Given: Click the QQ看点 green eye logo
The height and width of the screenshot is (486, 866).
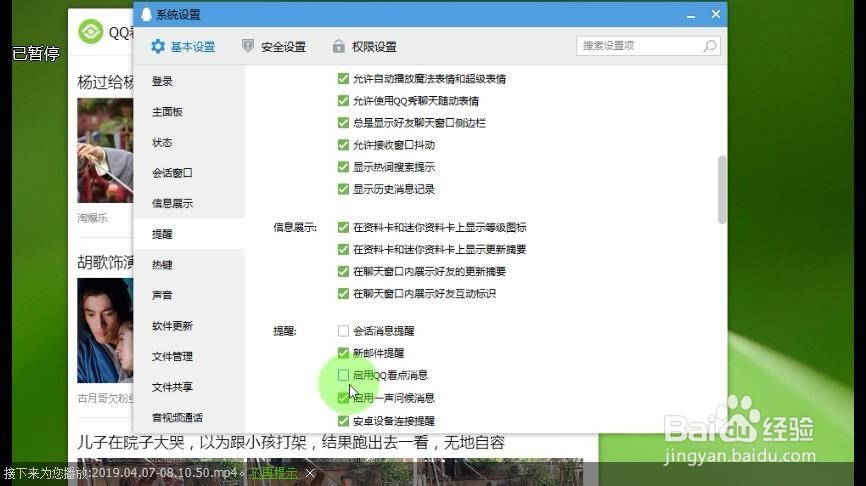Looking at the screenshot, I should (x=91, y=31).
